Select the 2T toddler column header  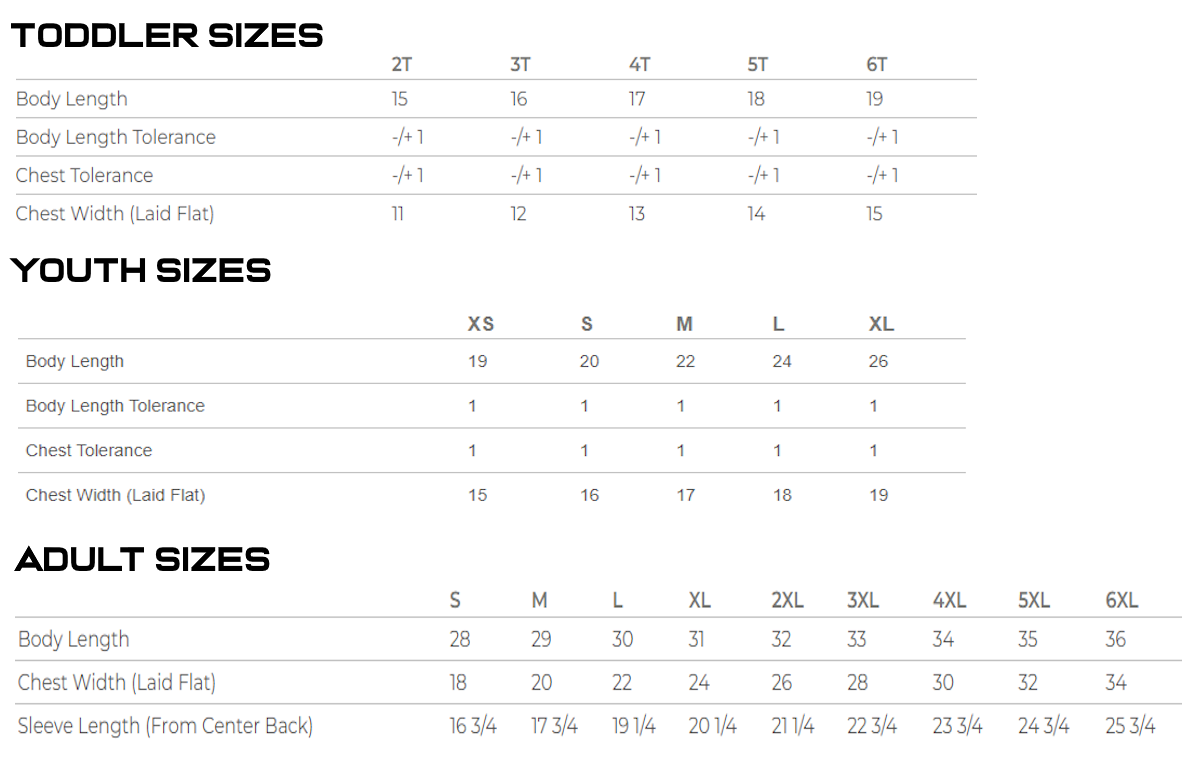coord(401,65)
